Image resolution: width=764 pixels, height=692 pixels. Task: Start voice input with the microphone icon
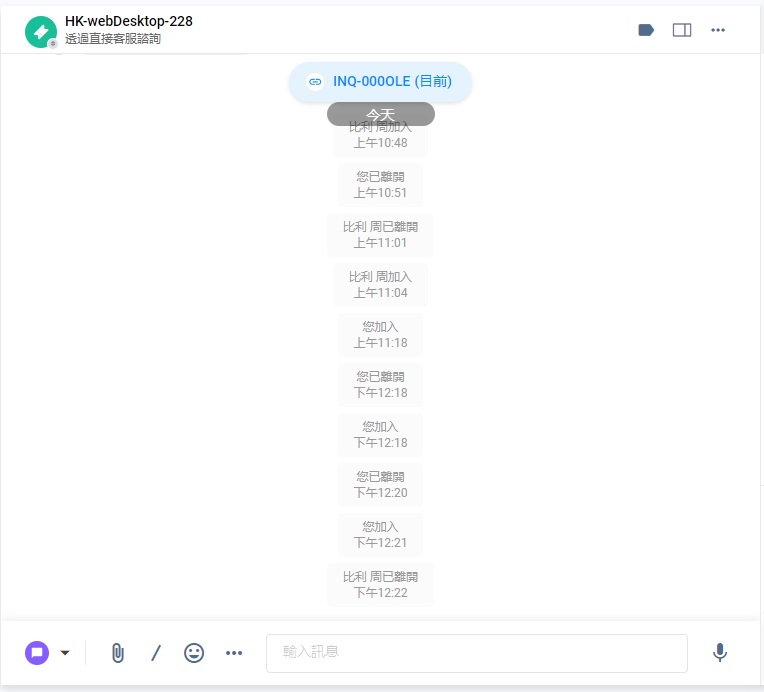(720, 653)
